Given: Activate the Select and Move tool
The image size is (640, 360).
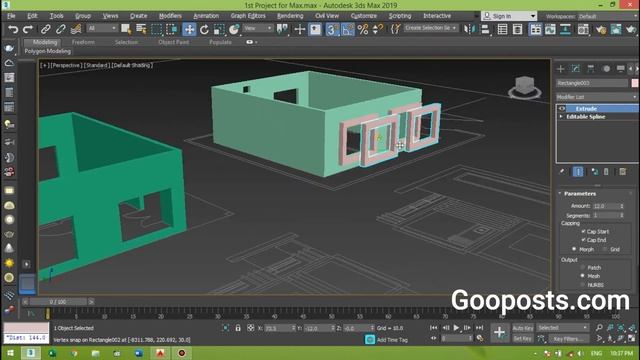Looking at the screenshot, I should coord(189,29).
